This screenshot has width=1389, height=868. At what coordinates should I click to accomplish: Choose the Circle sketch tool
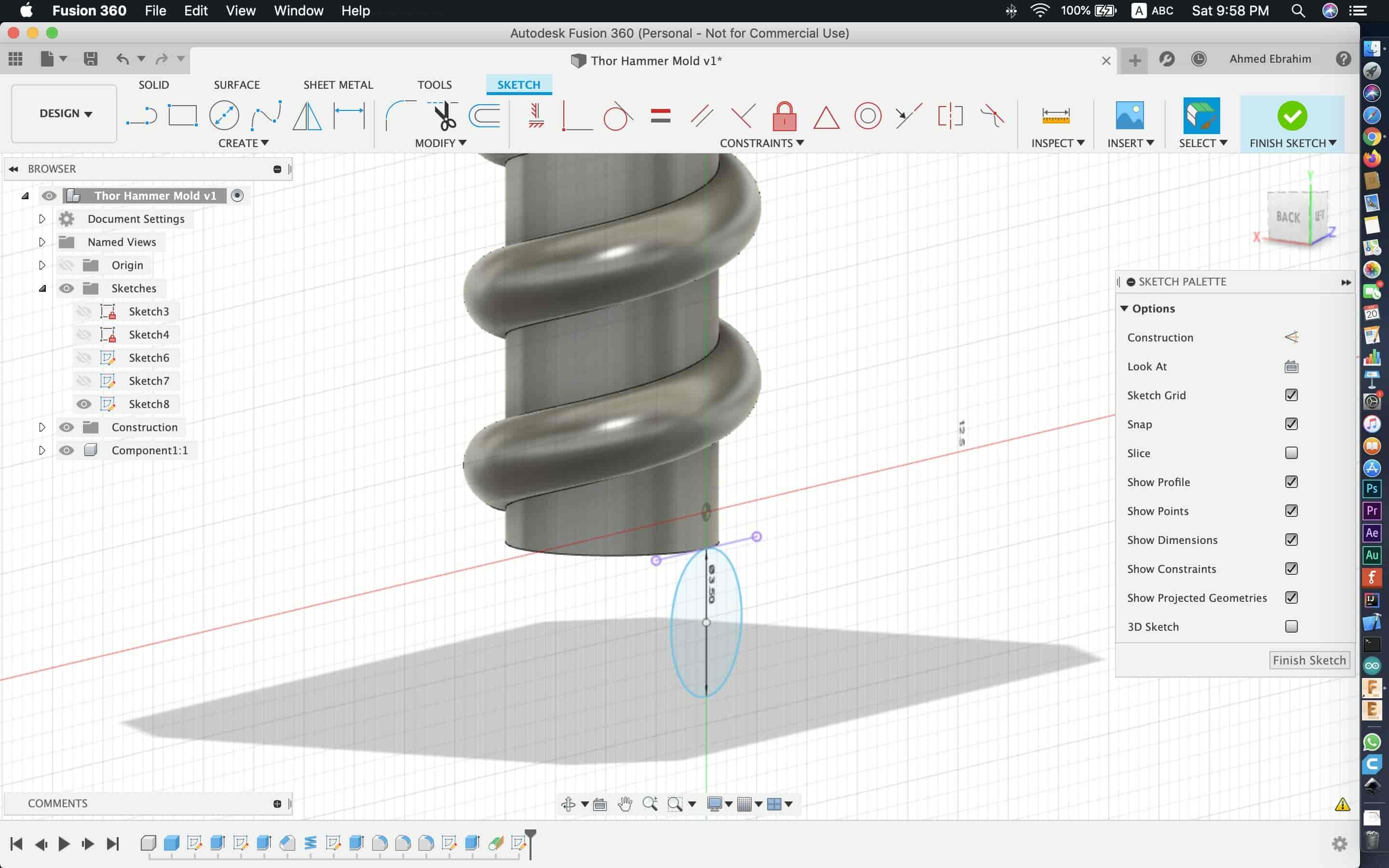tap(224, 115)
